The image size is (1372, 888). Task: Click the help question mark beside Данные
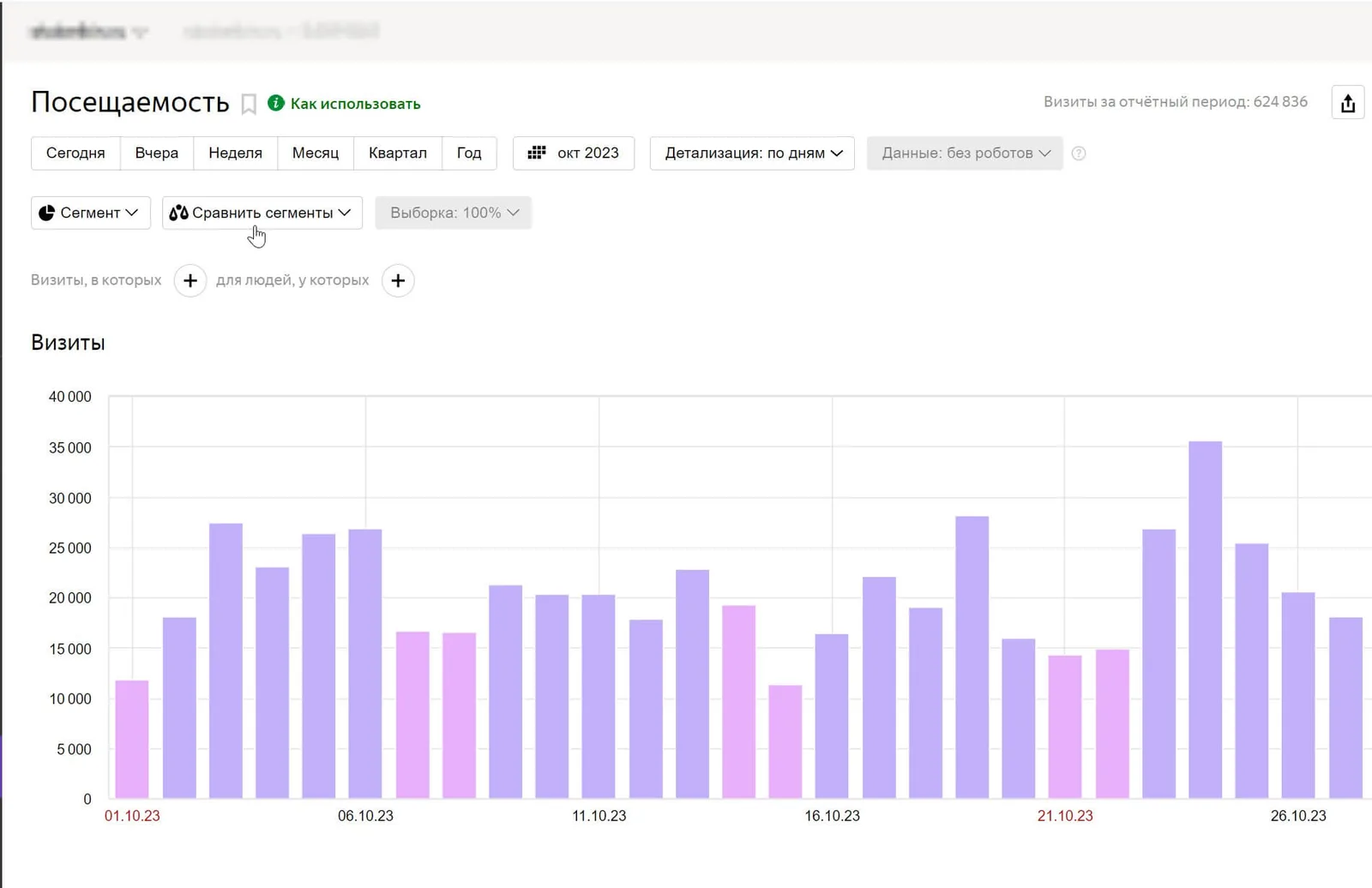pyautogui.click(x=1079, y=153)
